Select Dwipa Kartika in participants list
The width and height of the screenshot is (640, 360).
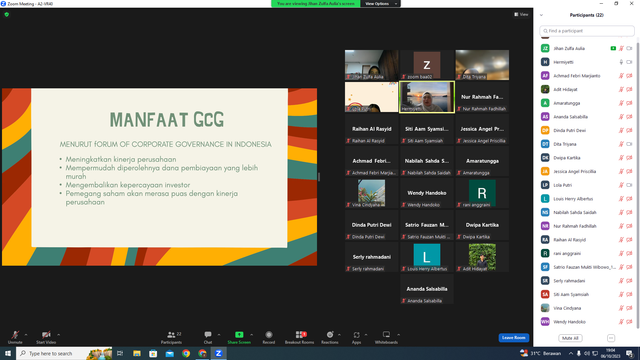pyautogui.click(x=587, y=158)
